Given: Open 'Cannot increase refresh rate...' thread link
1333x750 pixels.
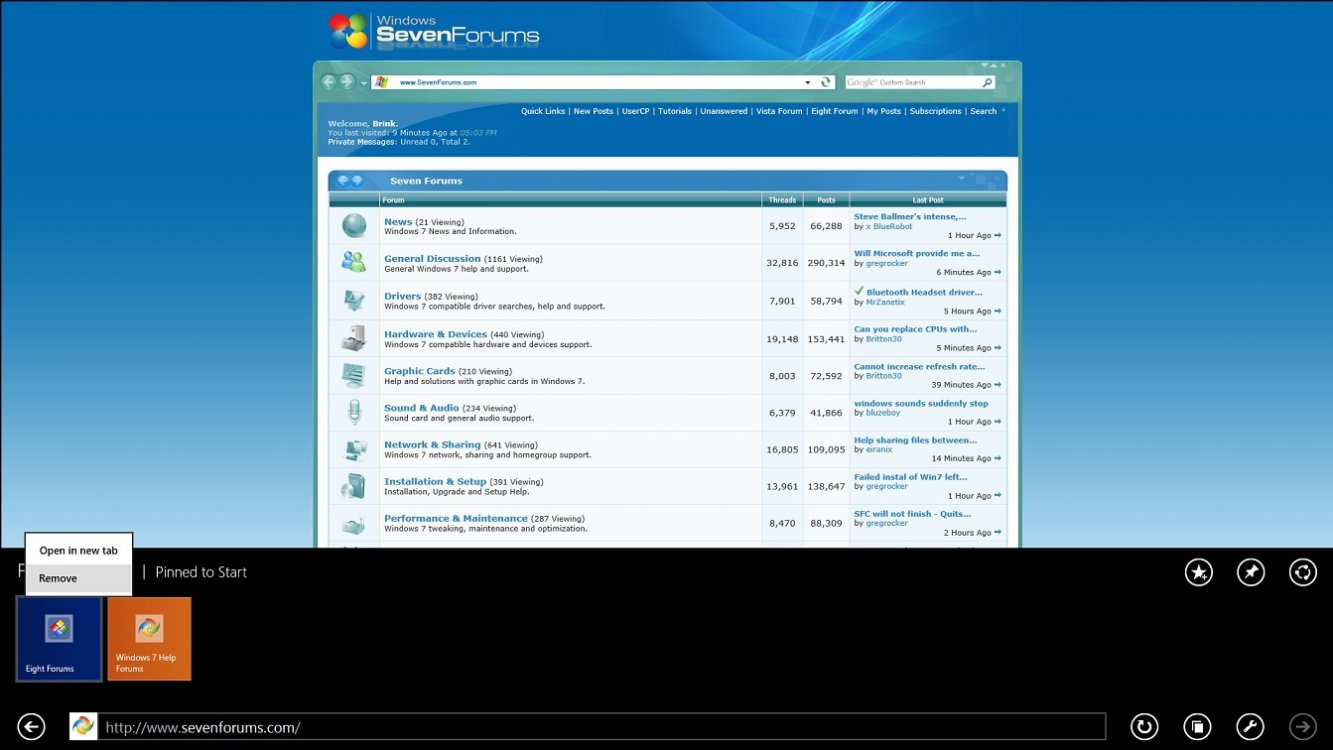Looking at the screenshot, I should (x=919, y=366).
